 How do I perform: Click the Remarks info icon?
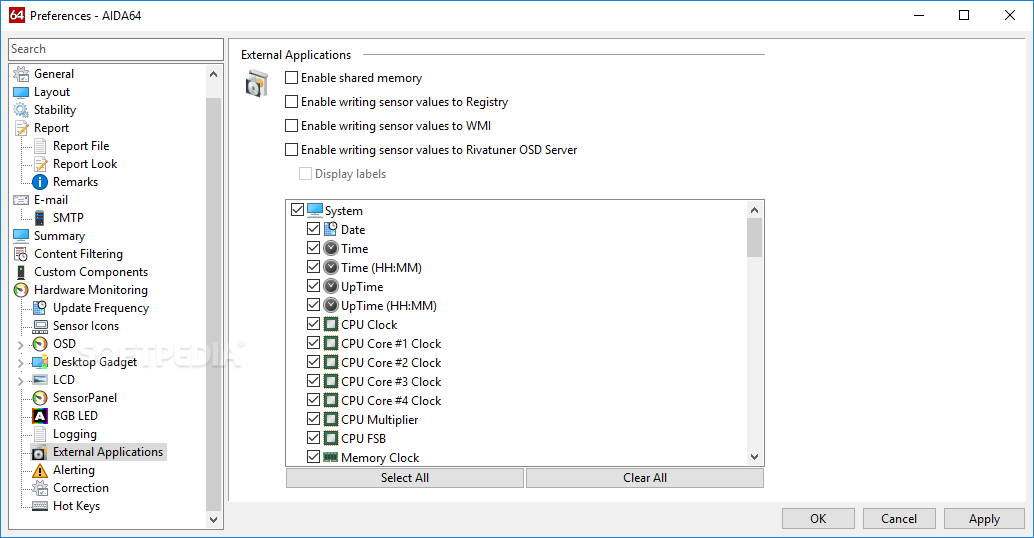pos(40,182)
